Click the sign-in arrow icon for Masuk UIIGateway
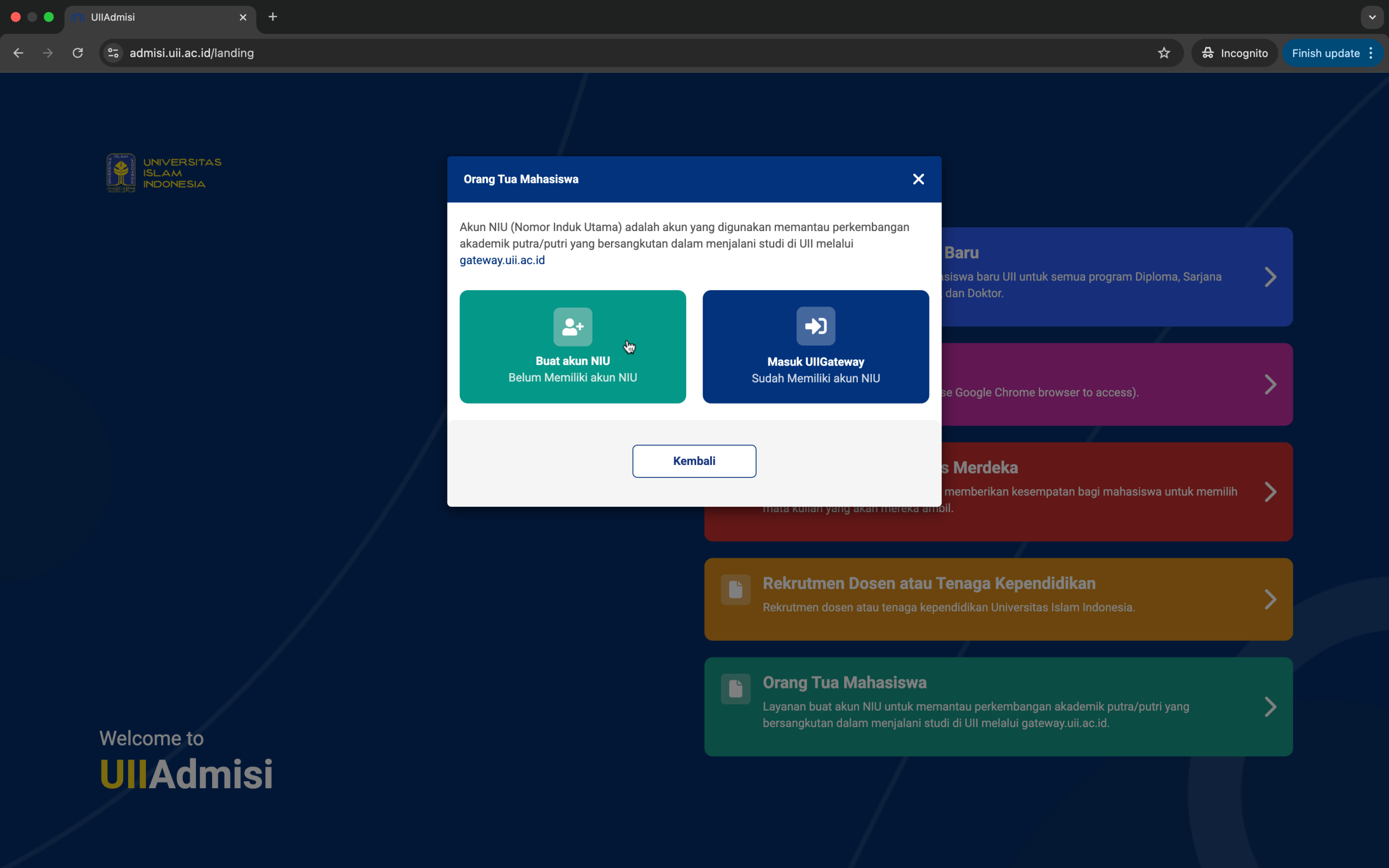 (x=815, y=327)
